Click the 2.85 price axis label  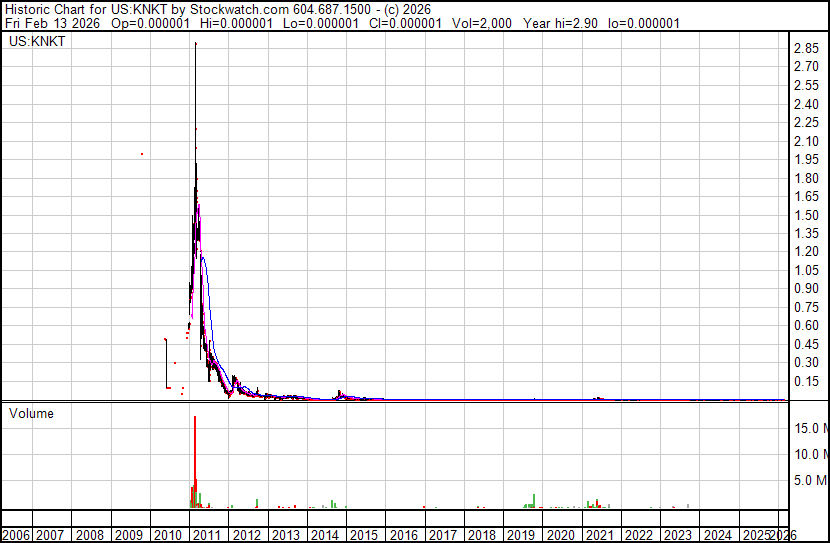click(x=806, y=49)
